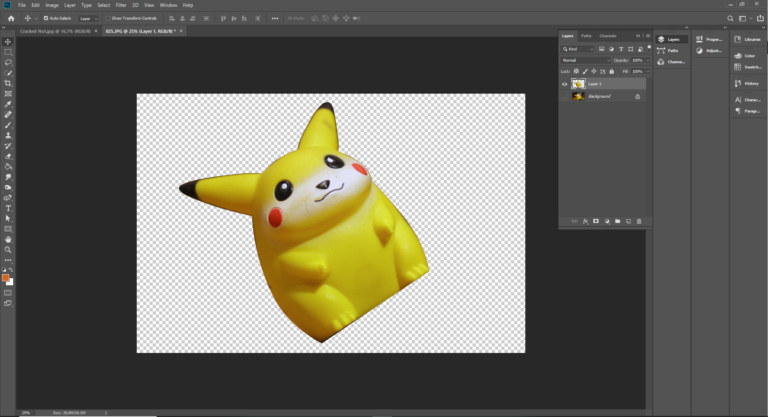Open the Window menu
Image resolution: width=768 pixels, height=417 pixels.
(168, 5)
